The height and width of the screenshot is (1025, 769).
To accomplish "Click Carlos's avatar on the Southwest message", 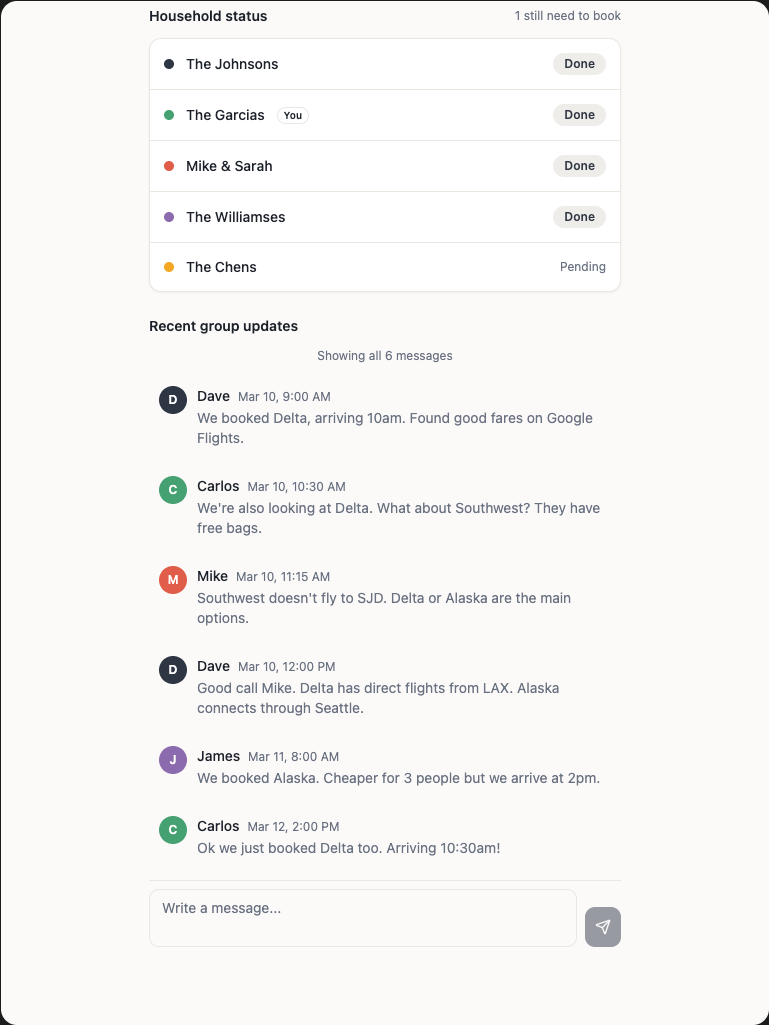I will click(x=173, y=490).
